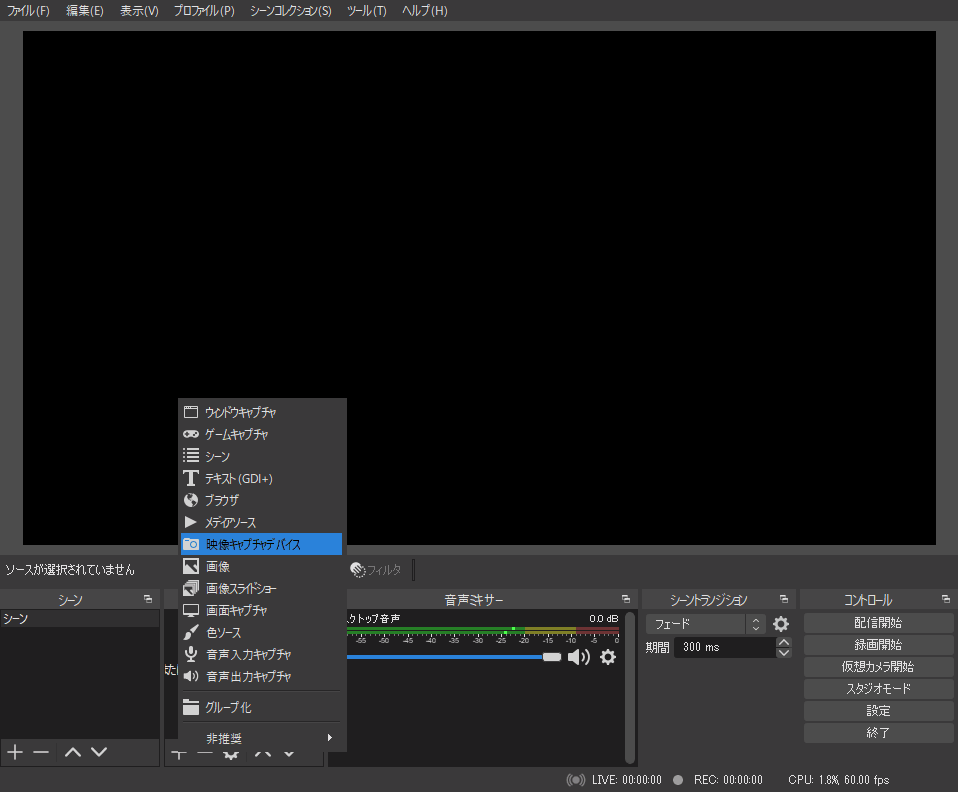Undock the 音声ミキサー panel

point(626,600)
